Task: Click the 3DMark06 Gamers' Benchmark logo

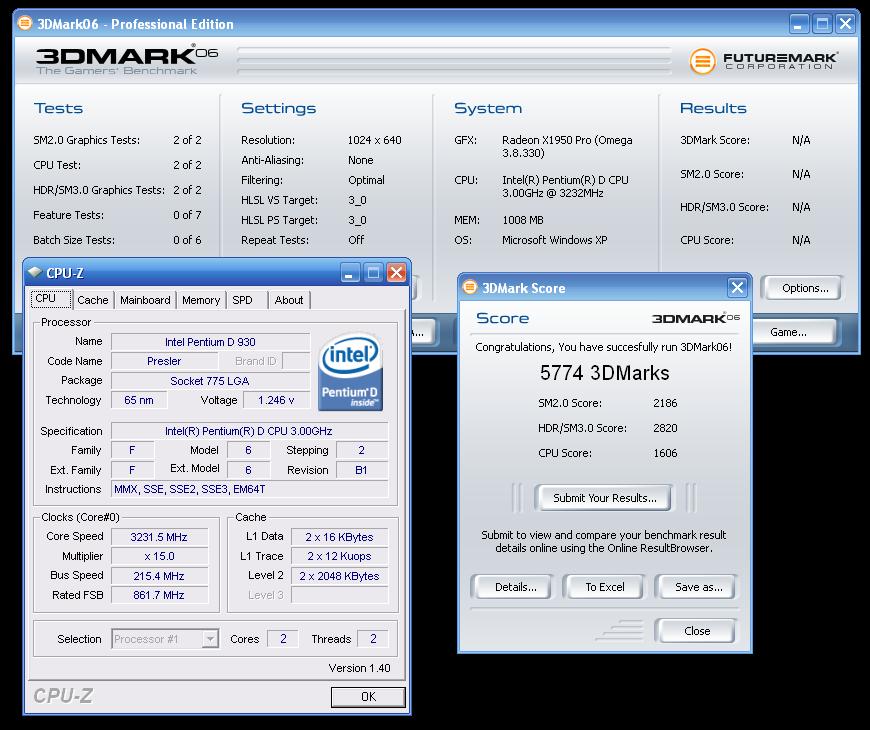Action: 127,59
